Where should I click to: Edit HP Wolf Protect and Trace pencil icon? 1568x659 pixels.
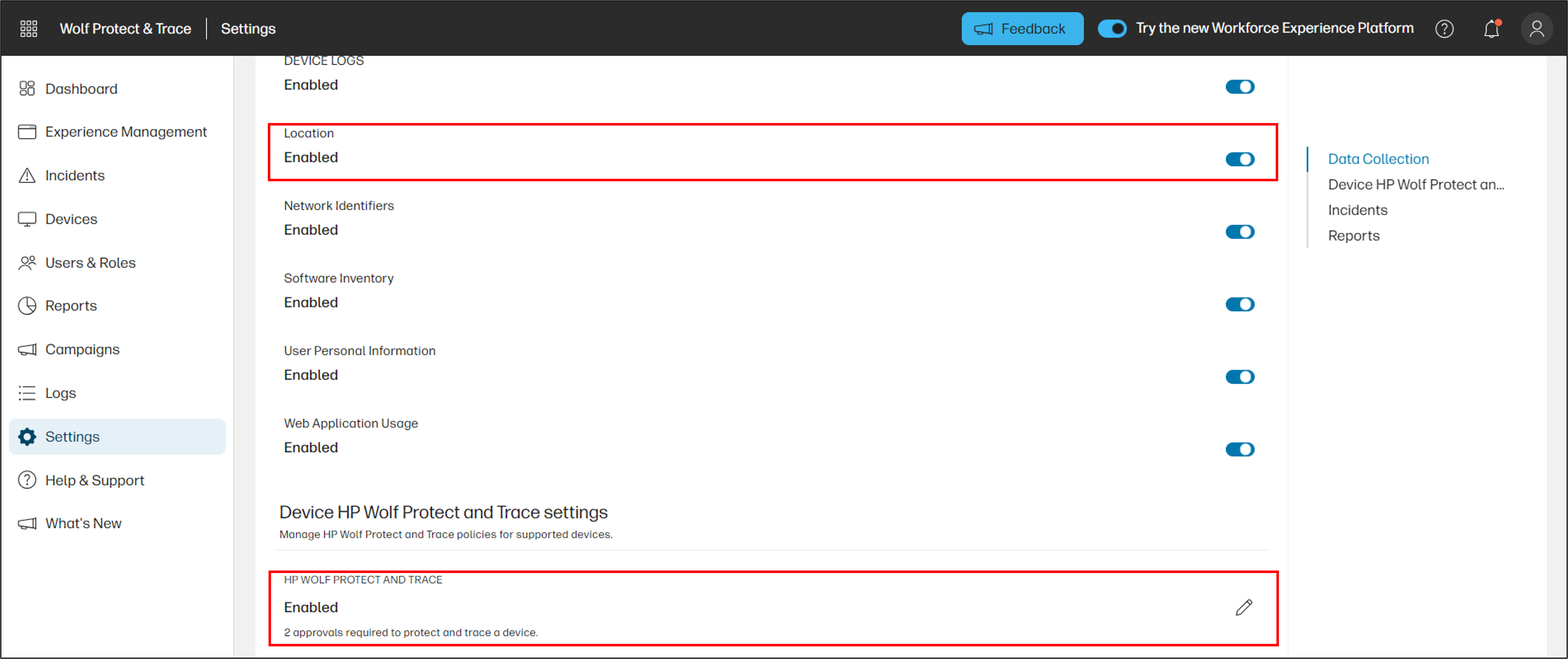pos(1244,607)
